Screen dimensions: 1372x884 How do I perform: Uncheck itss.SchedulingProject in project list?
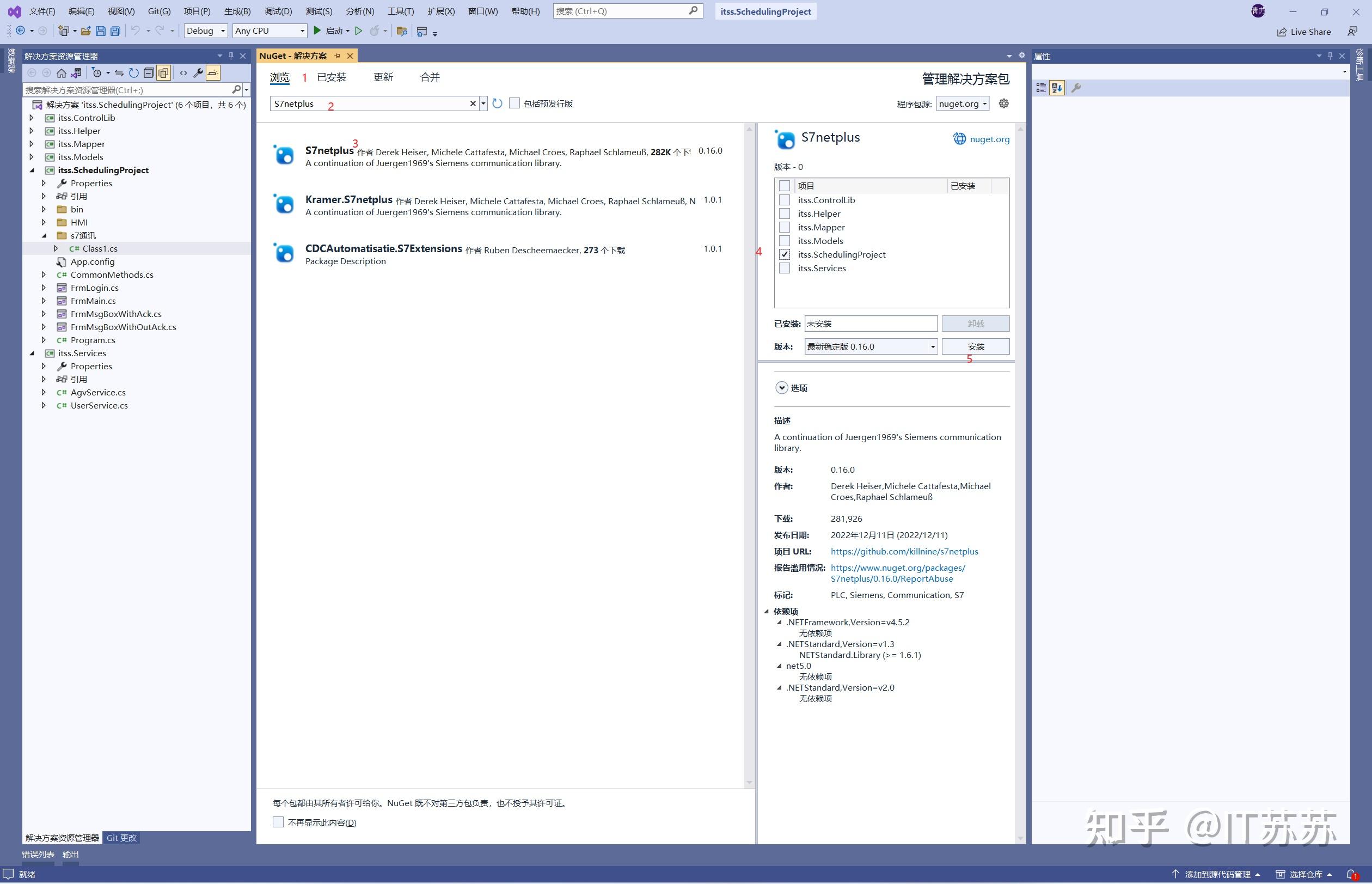click(785, 254)
